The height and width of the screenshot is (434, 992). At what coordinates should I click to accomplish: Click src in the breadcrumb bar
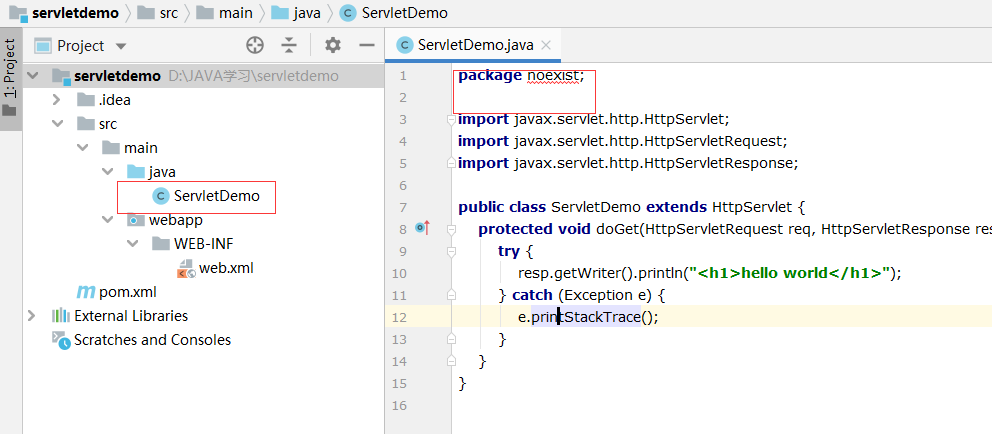(x=168, y=13)
